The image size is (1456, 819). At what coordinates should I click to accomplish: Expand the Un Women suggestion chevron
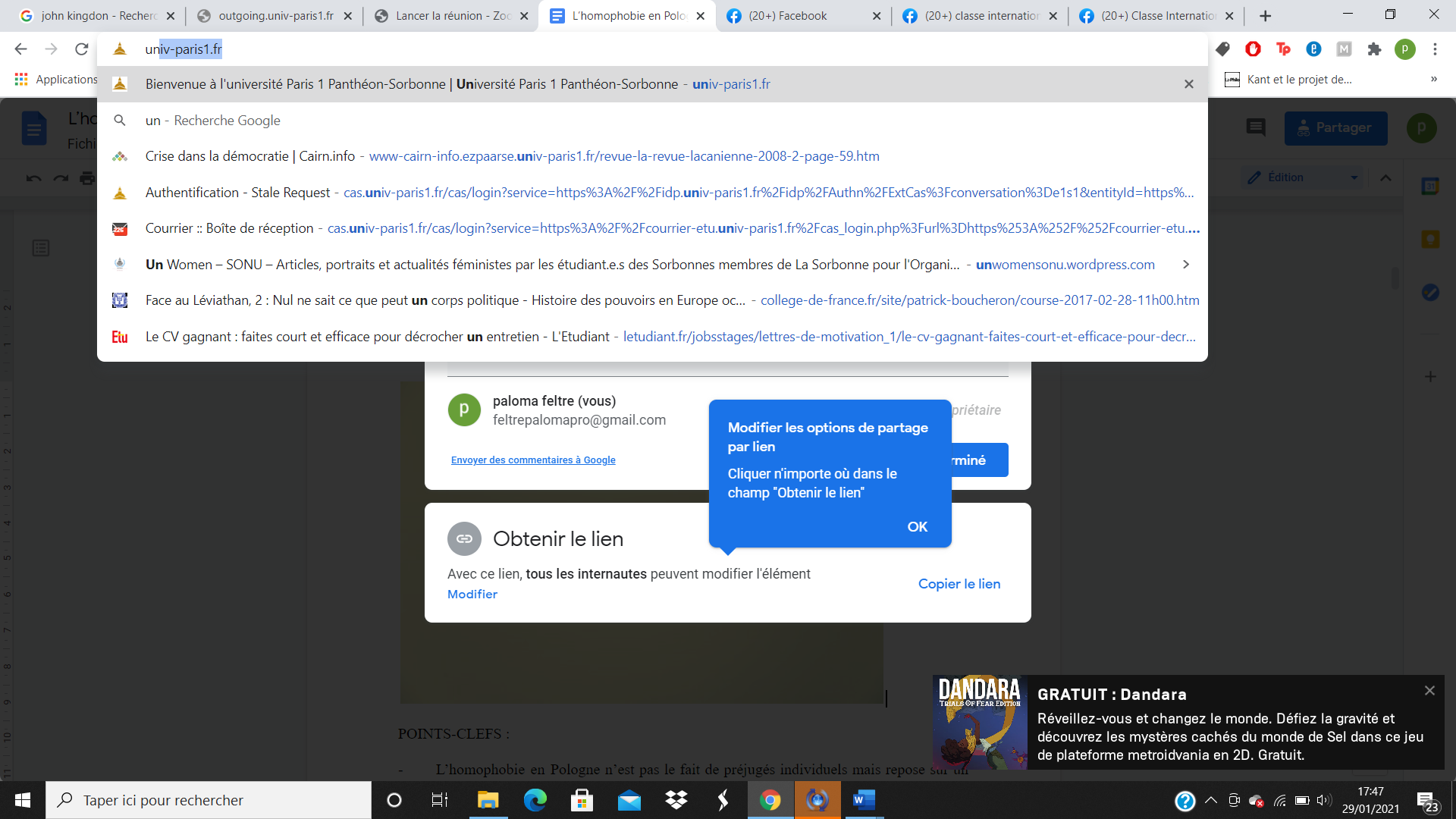tap(1186, 264)
